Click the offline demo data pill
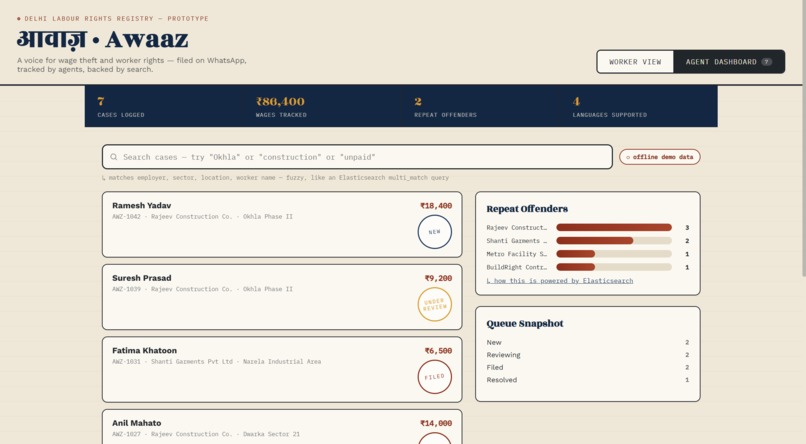Viewport: 806px width, 444px height. (x=660, y=157)
